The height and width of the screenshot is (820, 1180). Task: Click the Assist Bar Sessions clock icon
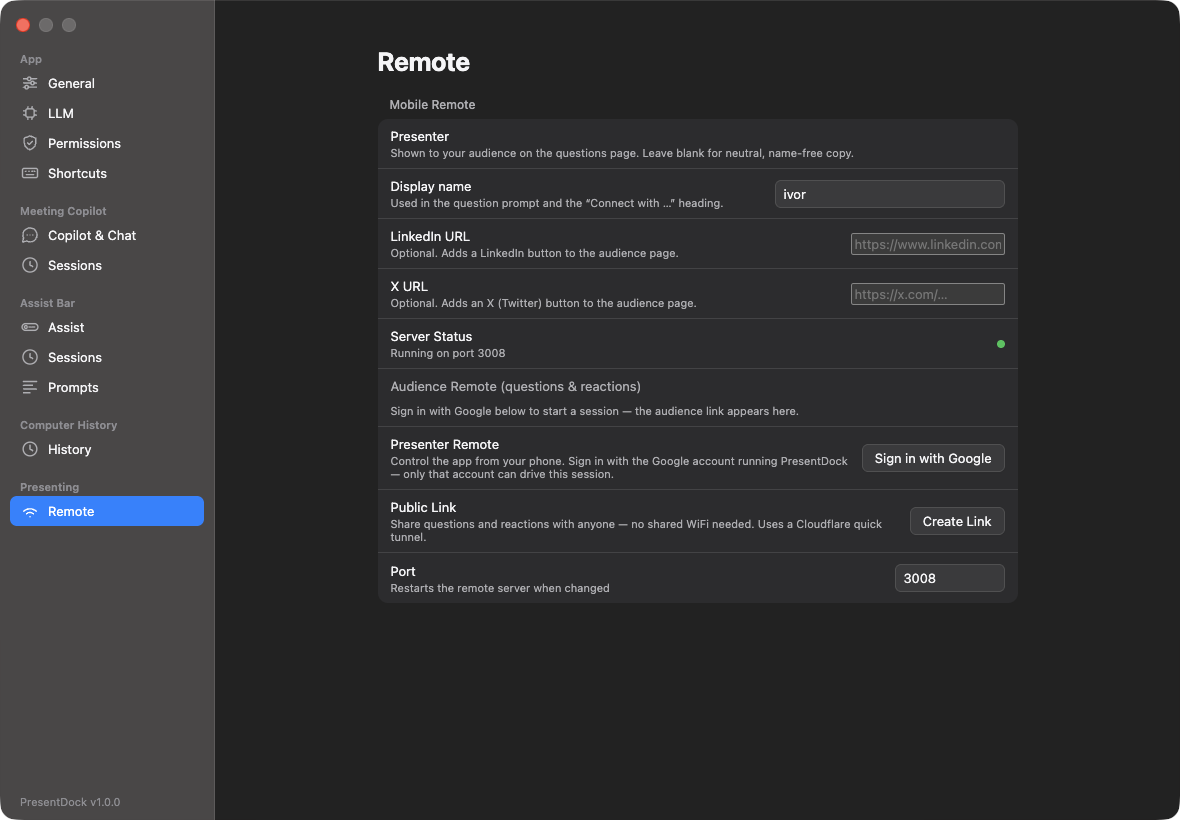click(29, 357)
